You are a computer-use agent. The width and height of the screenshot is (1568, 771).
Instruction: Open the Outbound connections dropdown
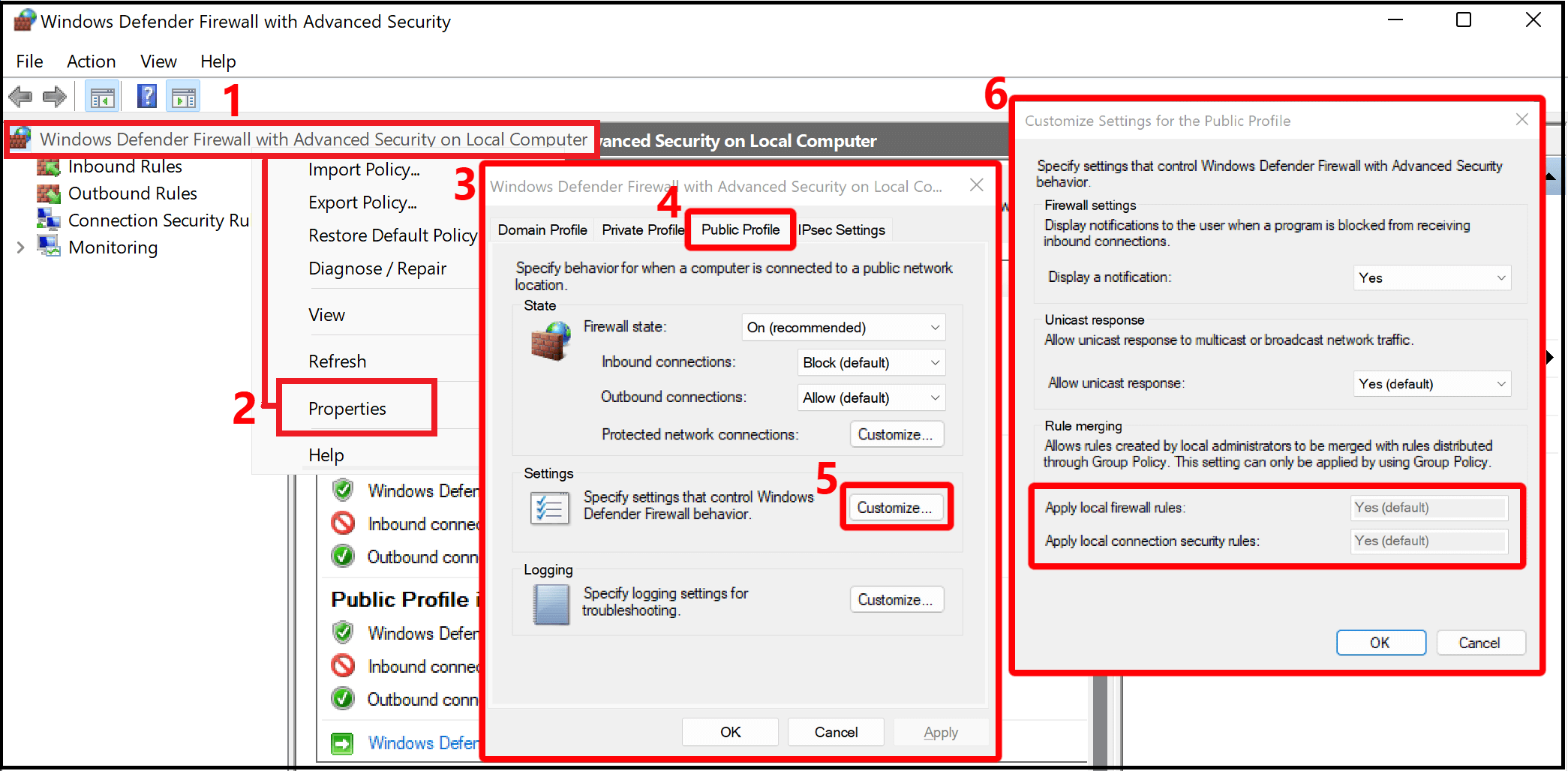pyautogui.click(x=870, y=397)
